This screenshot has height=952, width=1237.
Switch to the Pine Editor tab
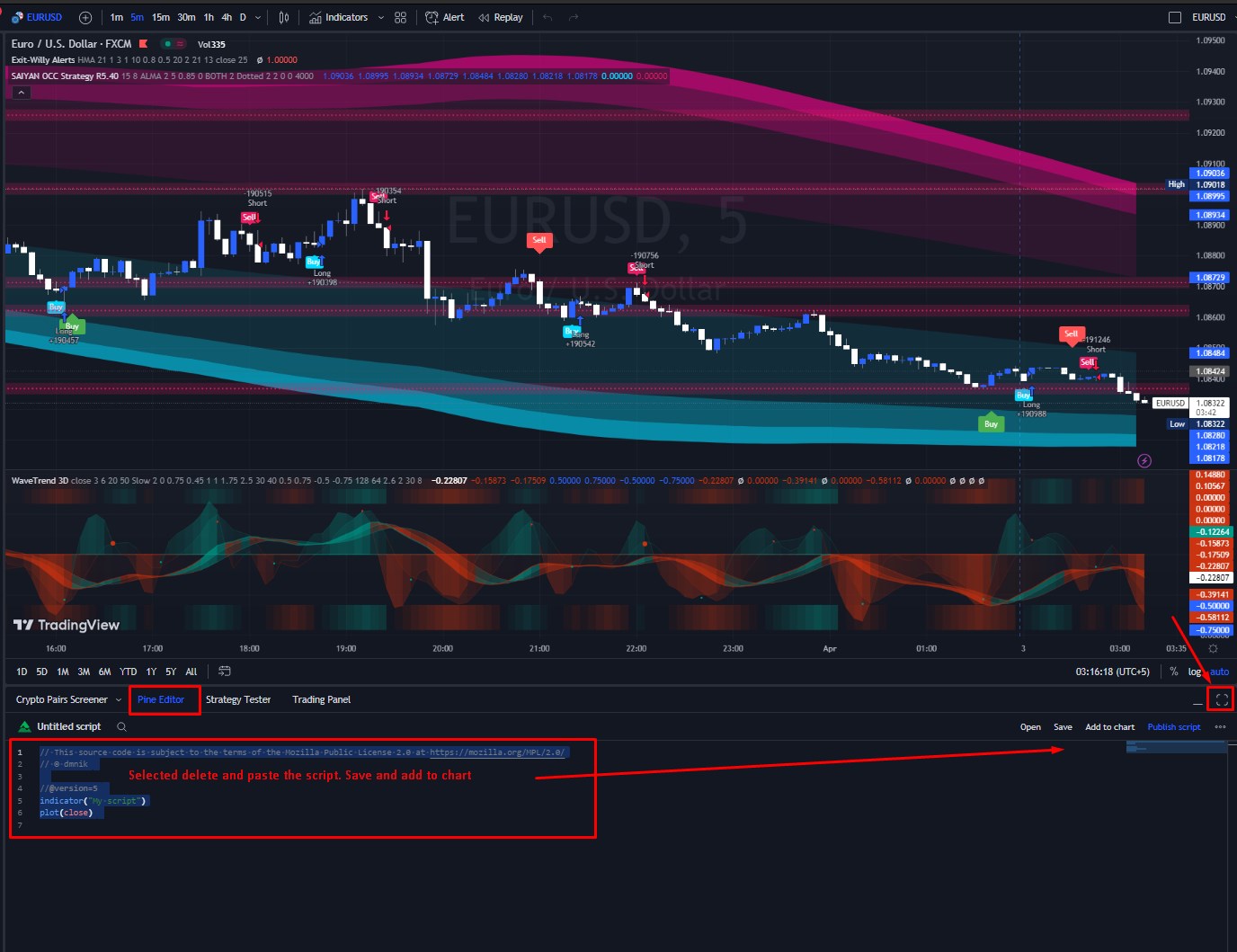coord(161,699)
